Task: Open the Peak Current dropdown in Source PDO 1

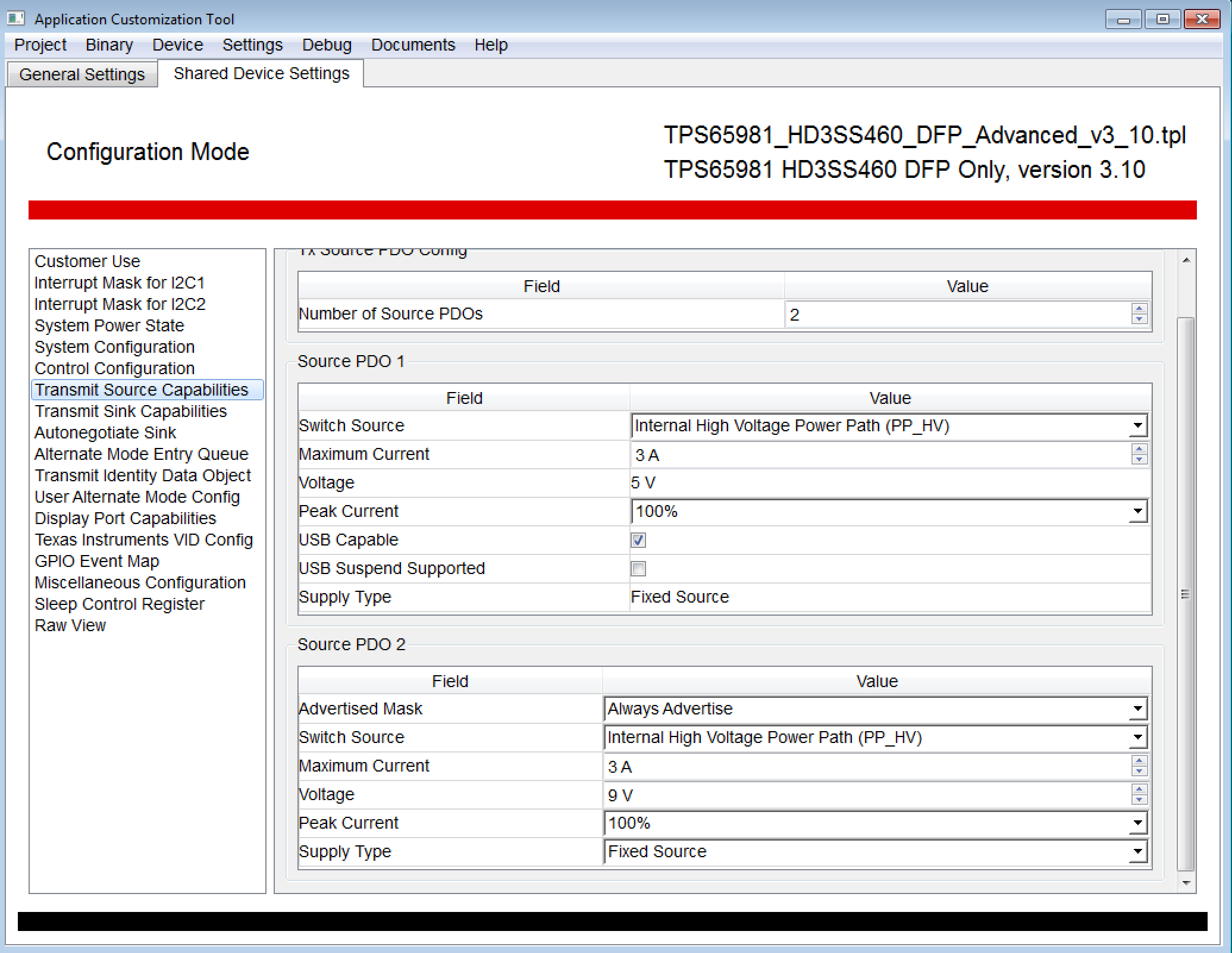Action: coord(1137,511)
